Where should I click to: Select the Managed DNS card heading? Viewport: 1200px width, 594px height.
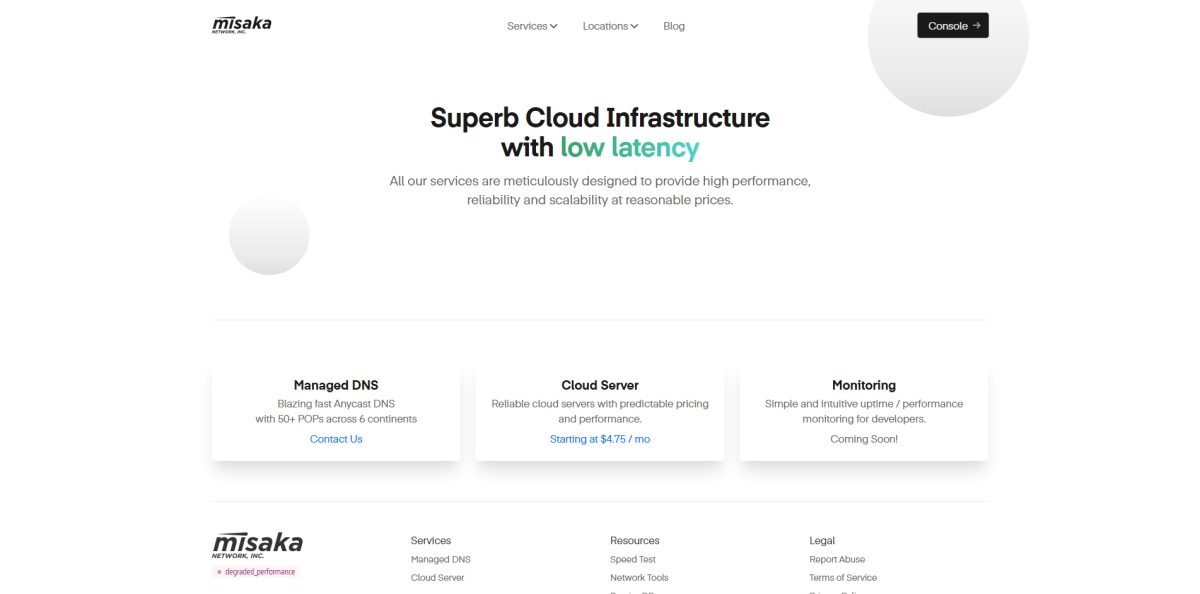pyautogui.click(x=336, y=385)
